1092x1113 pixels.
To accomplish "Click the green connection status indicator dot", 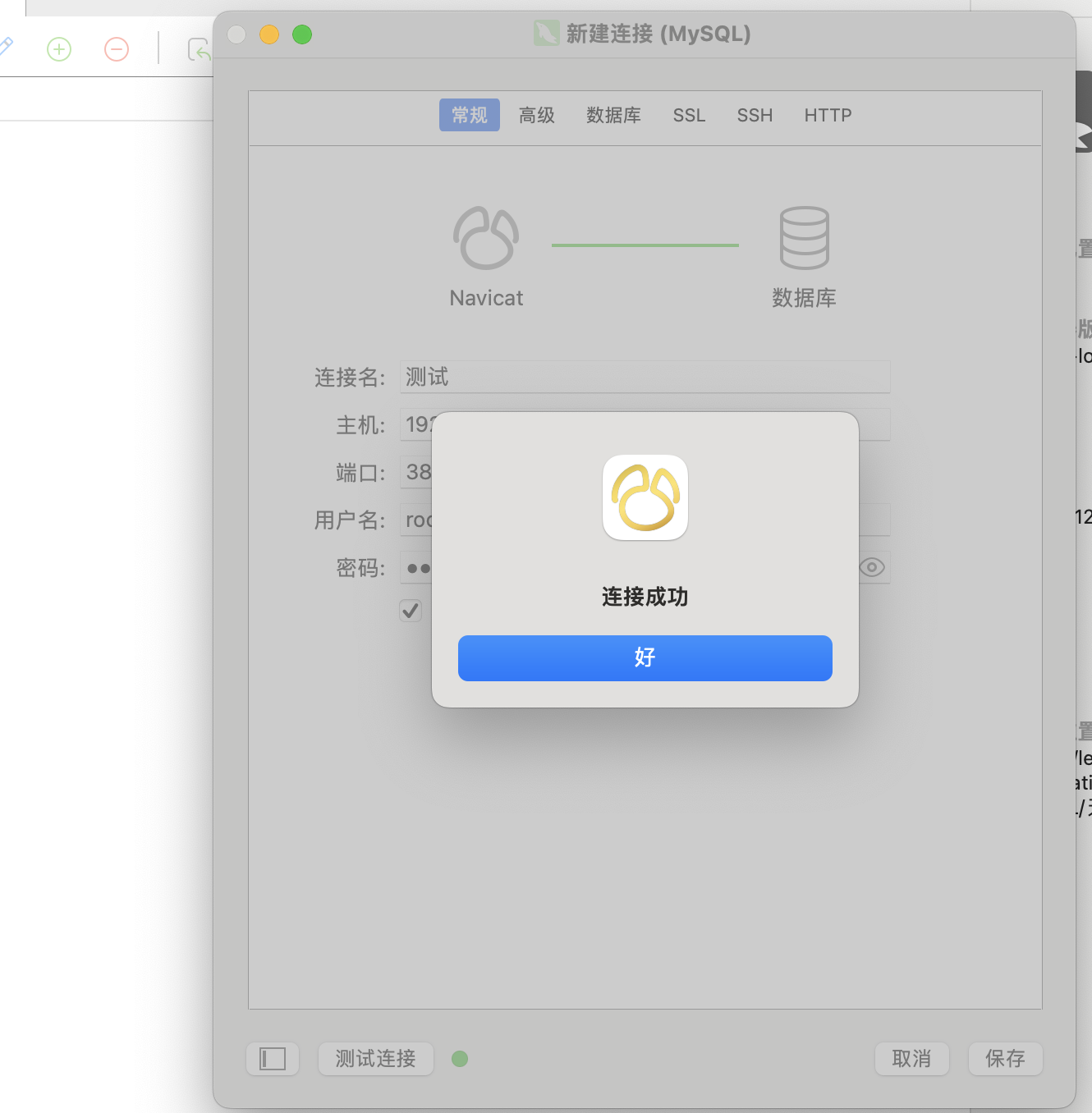I will 460,1059.
